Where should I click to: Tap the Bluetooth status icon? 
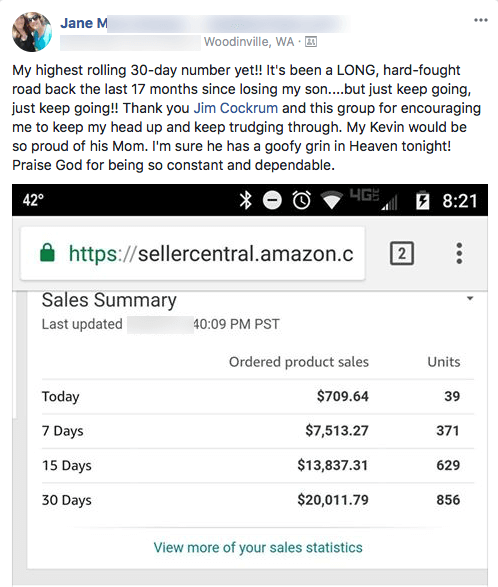pos(246,200)
